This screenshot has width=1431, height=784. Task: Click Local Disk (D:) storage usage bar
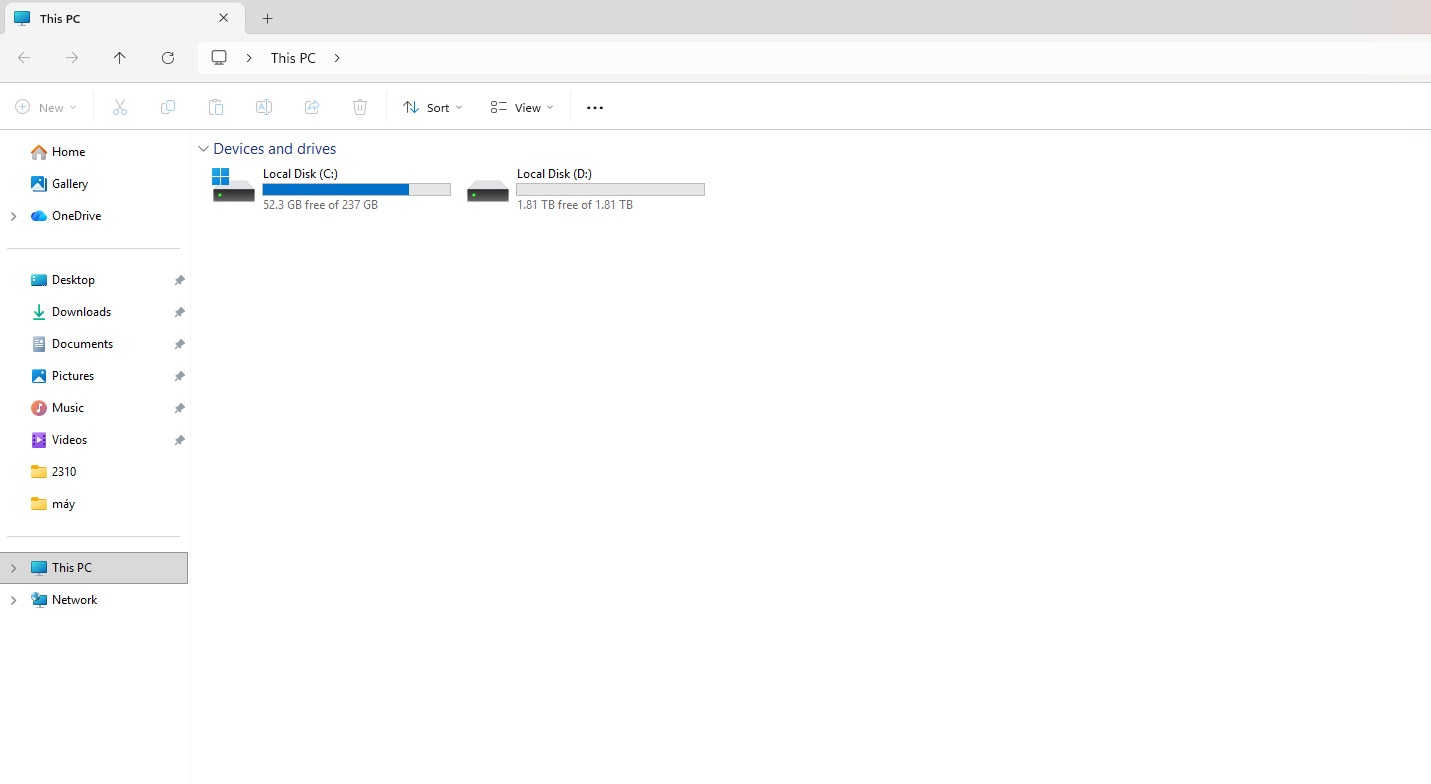pyautogui.click(x=610, y=189)
